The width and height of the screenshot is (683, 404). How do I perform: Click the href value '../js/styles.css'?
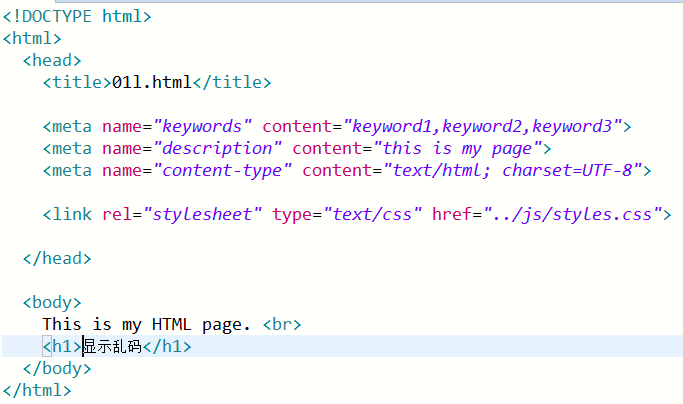(572, 215)
